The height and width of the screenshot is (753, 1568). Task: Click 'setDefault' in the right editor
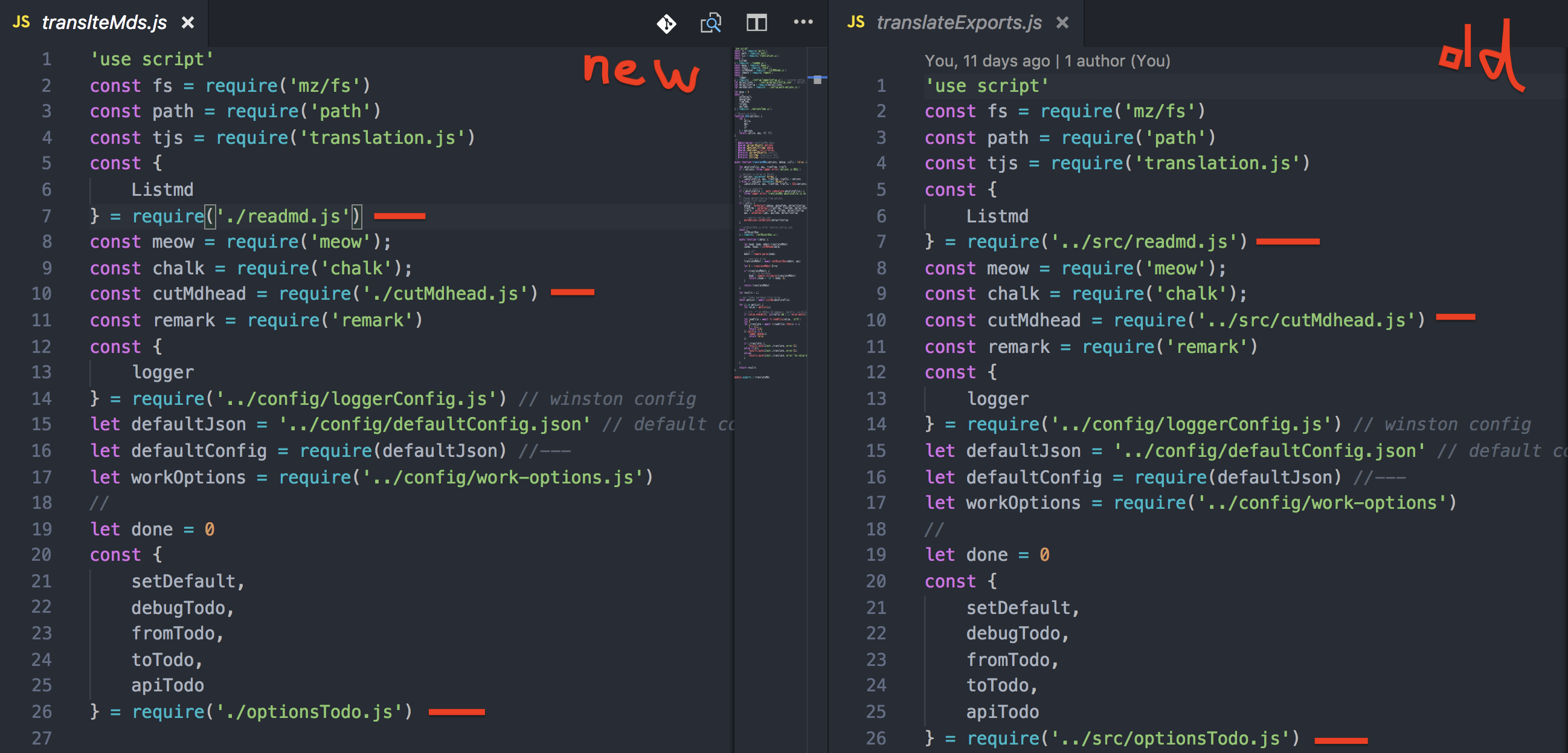coord(1018,607)
